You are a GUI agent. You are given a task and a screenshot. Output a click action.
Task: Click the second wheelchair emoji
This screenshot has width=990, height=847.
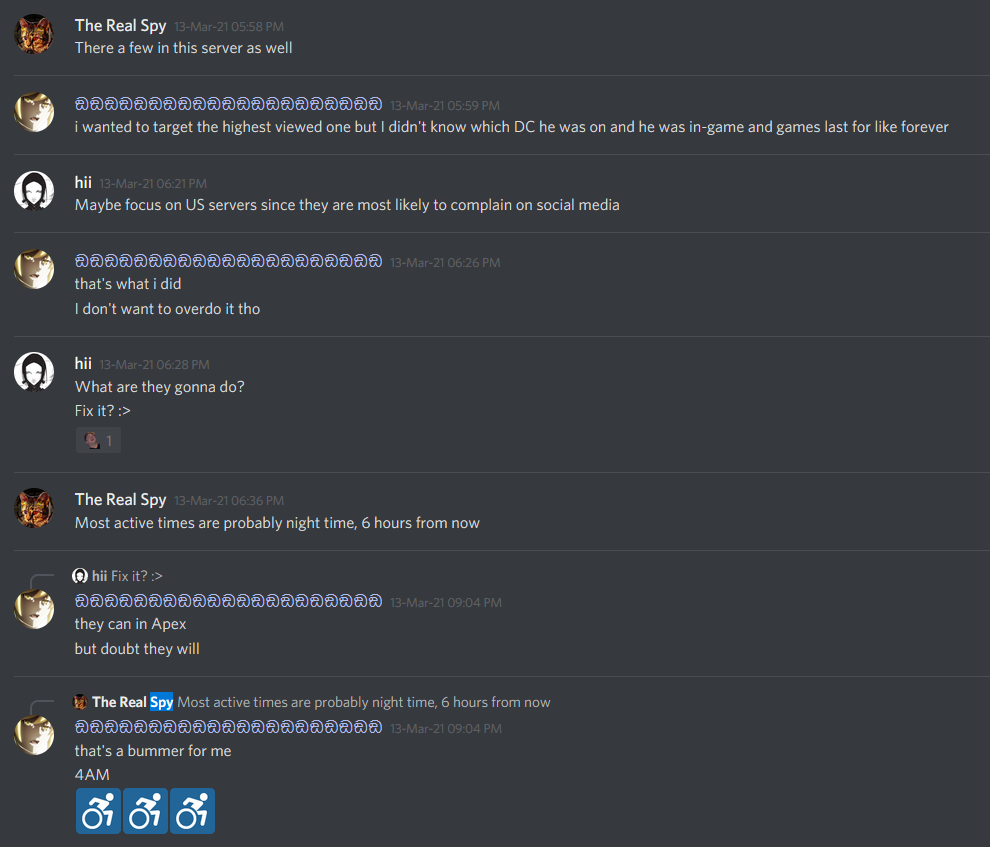pos(145,811)
